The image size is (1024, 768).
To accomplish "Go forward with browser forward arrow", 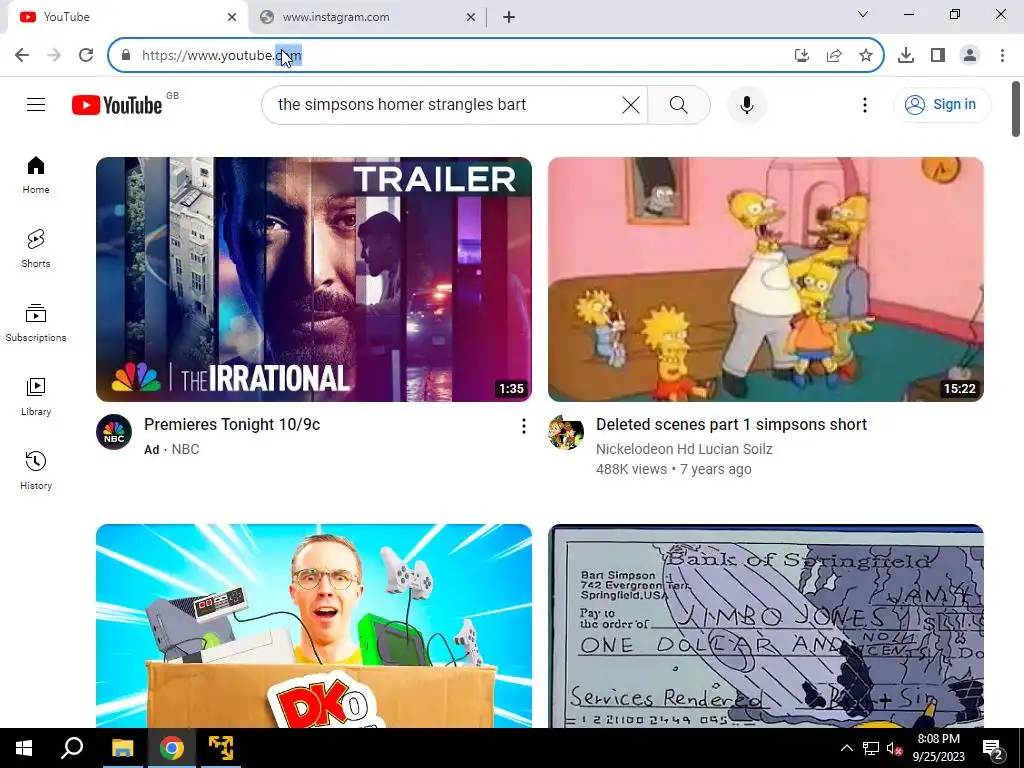I will click(54, 55).
